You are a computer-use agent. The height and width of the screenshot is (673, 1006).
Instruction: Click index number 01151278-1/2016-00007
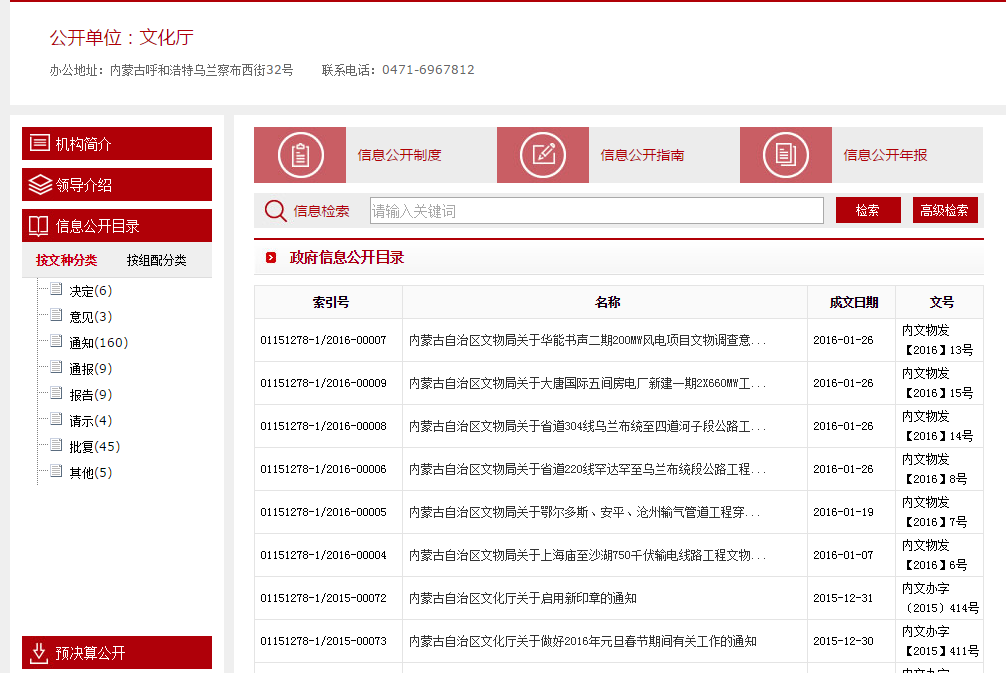click(x=323, y=340)
